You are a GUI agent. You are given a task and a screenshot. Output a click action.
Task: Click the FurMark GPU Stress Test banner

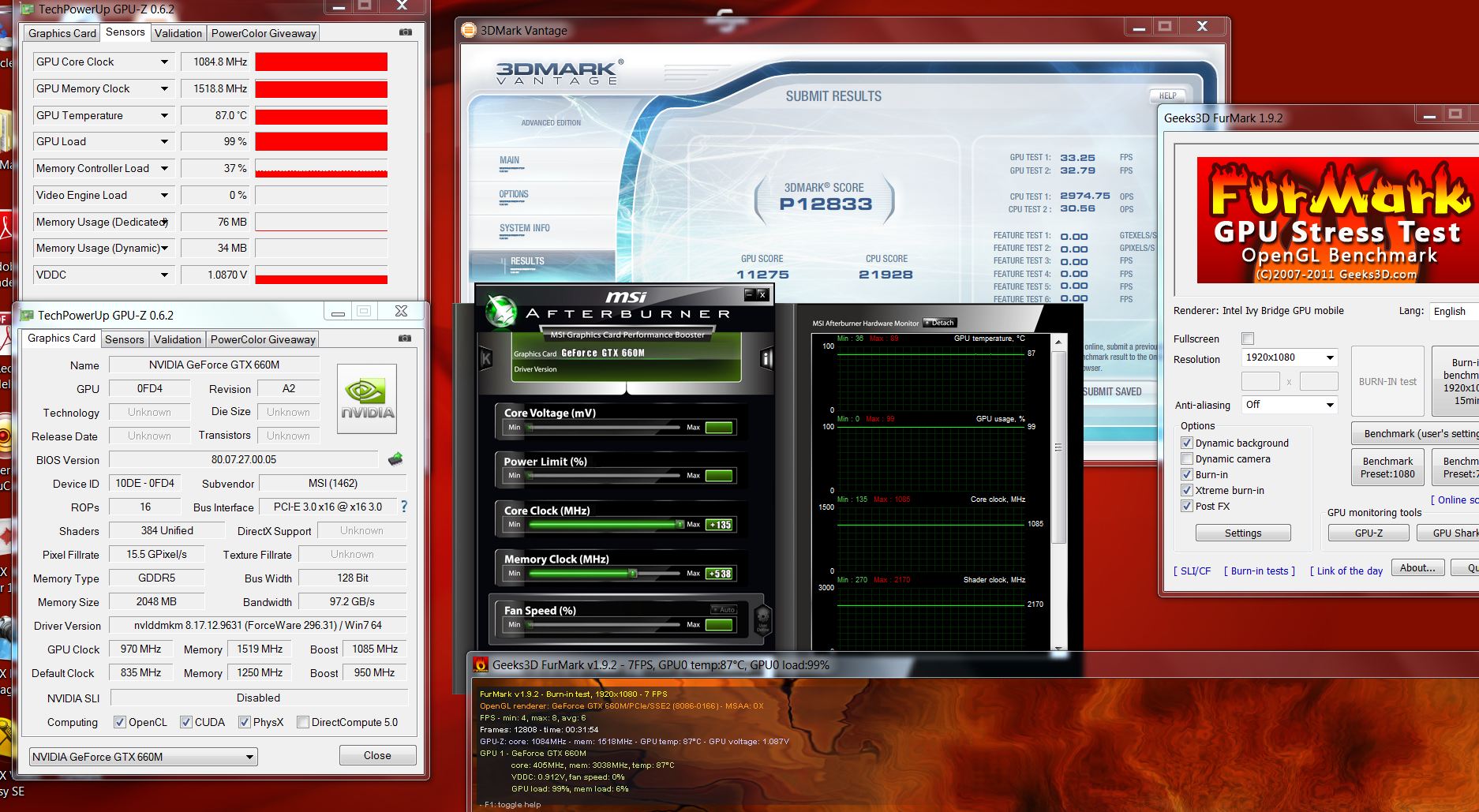coord(1338,220)
